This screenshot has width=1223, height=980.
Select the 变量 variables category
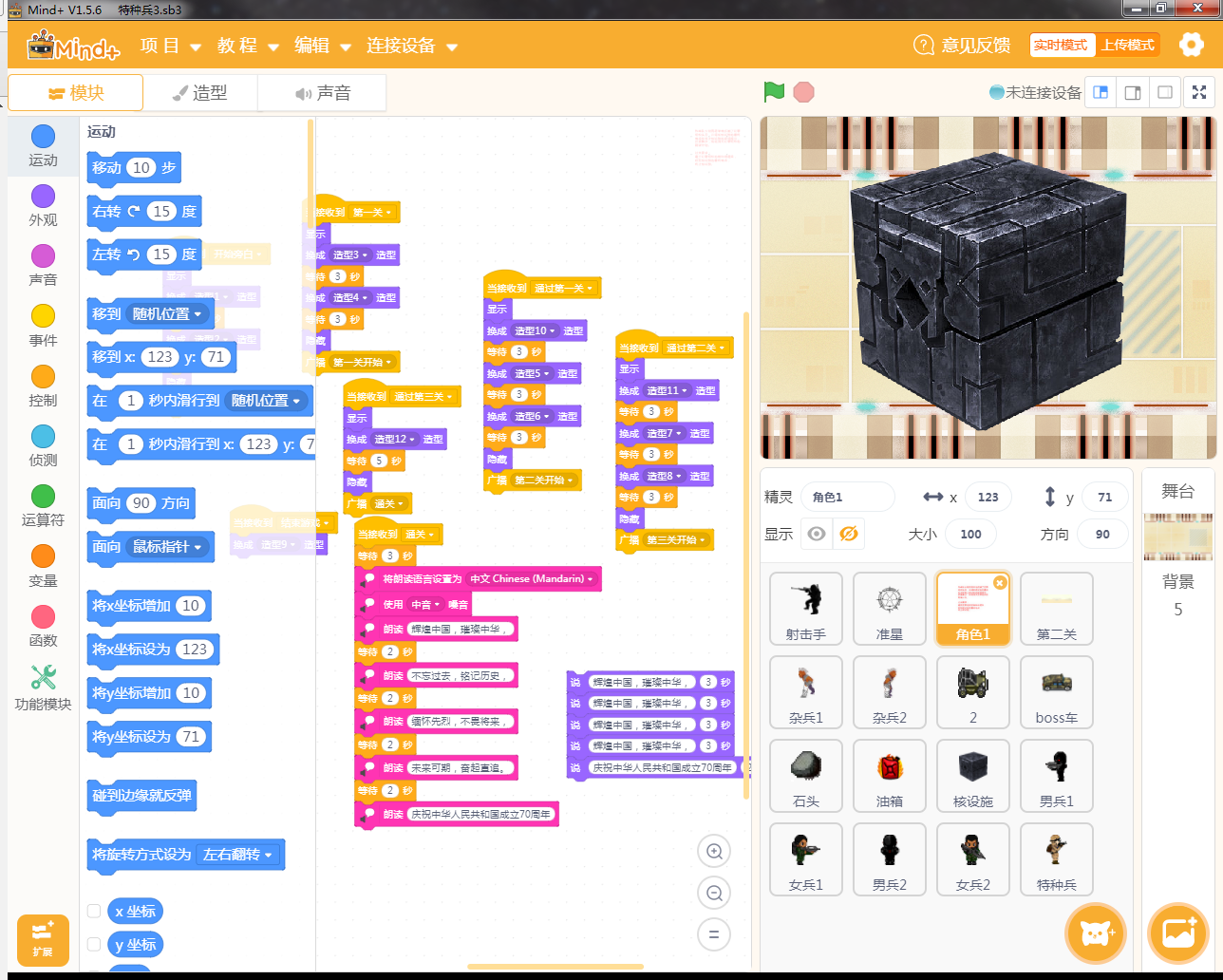pyautogui.click(x=43, y=567)
